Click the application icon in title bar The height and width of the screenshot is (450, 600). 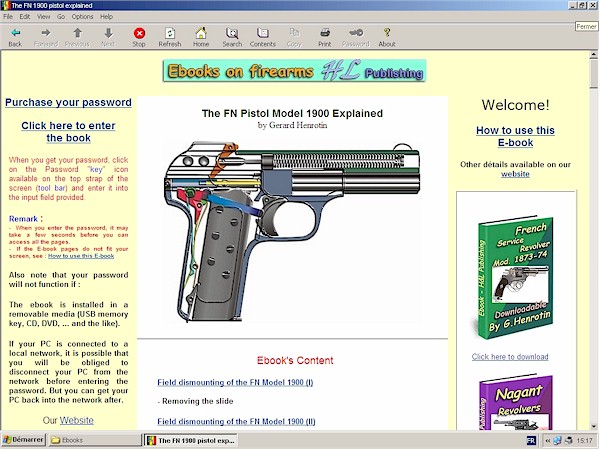pos(6,5)
